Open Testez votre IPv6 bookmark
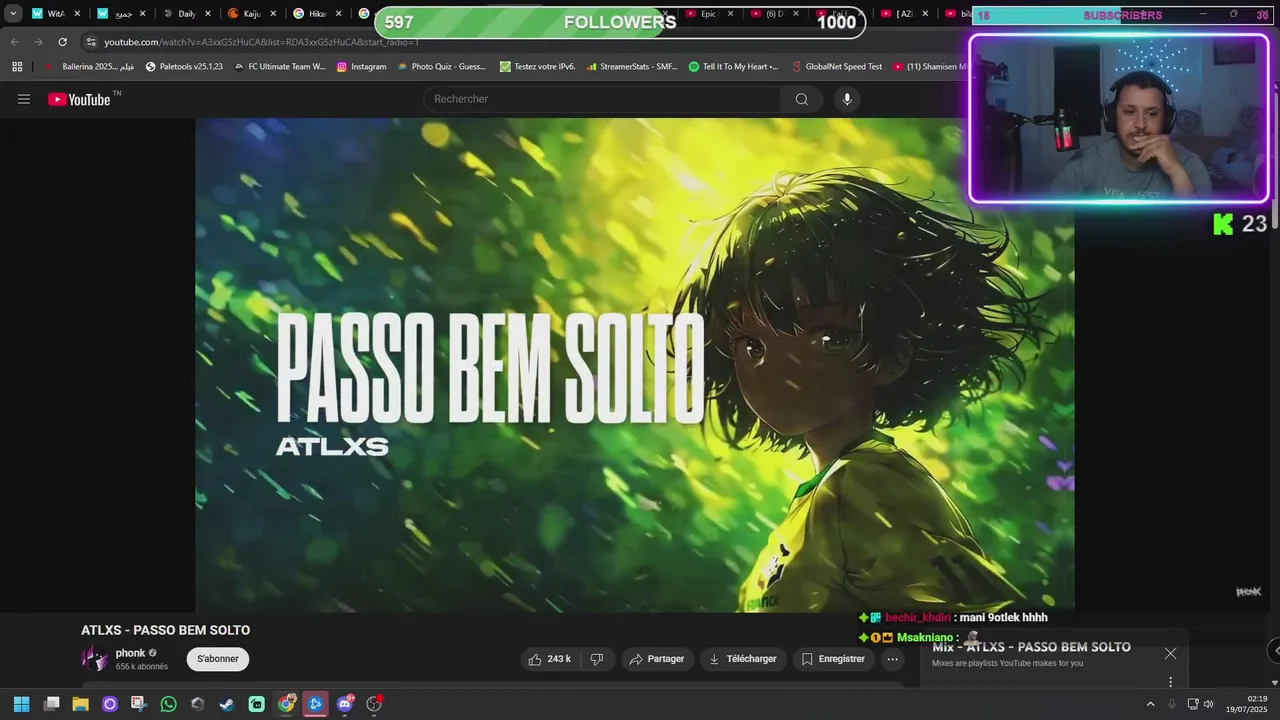 point(538,67)
